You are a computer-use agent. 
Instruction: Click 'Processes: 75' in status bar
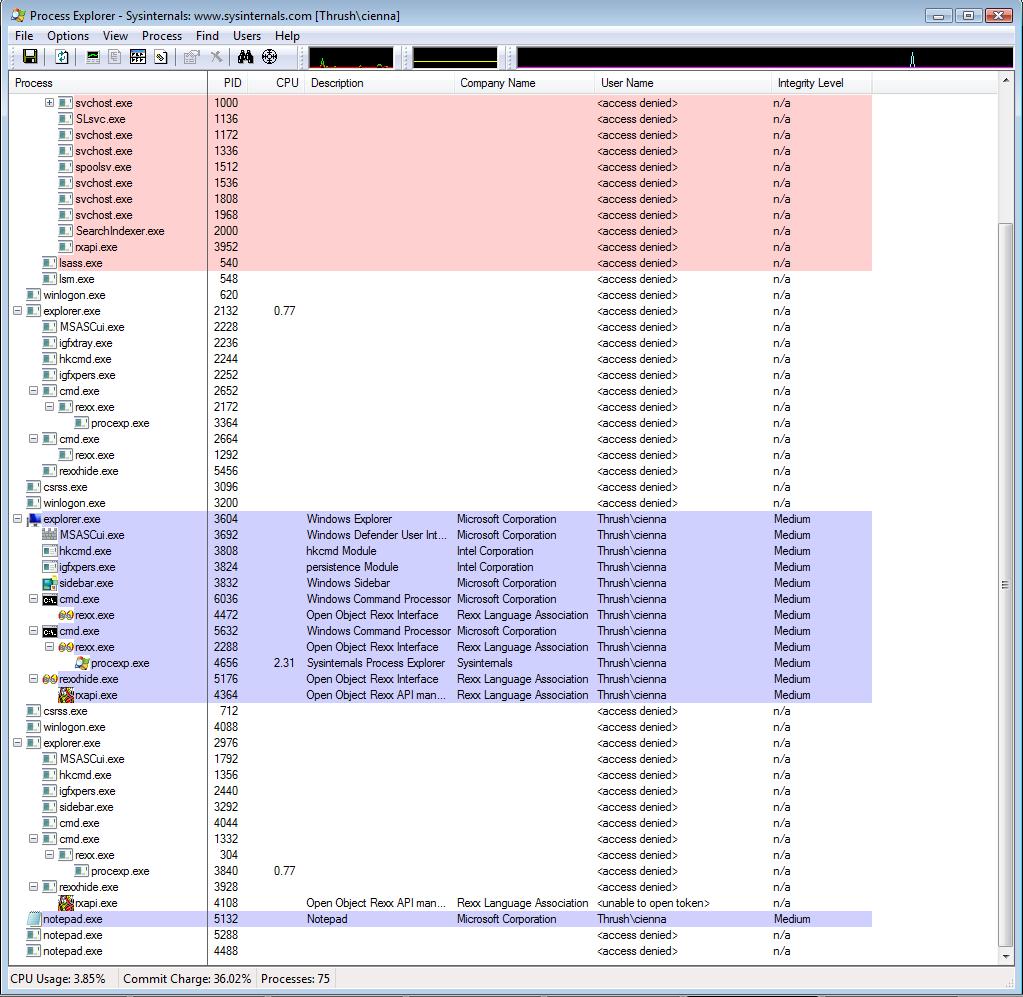pyautogui.click(x=296, y=979)
